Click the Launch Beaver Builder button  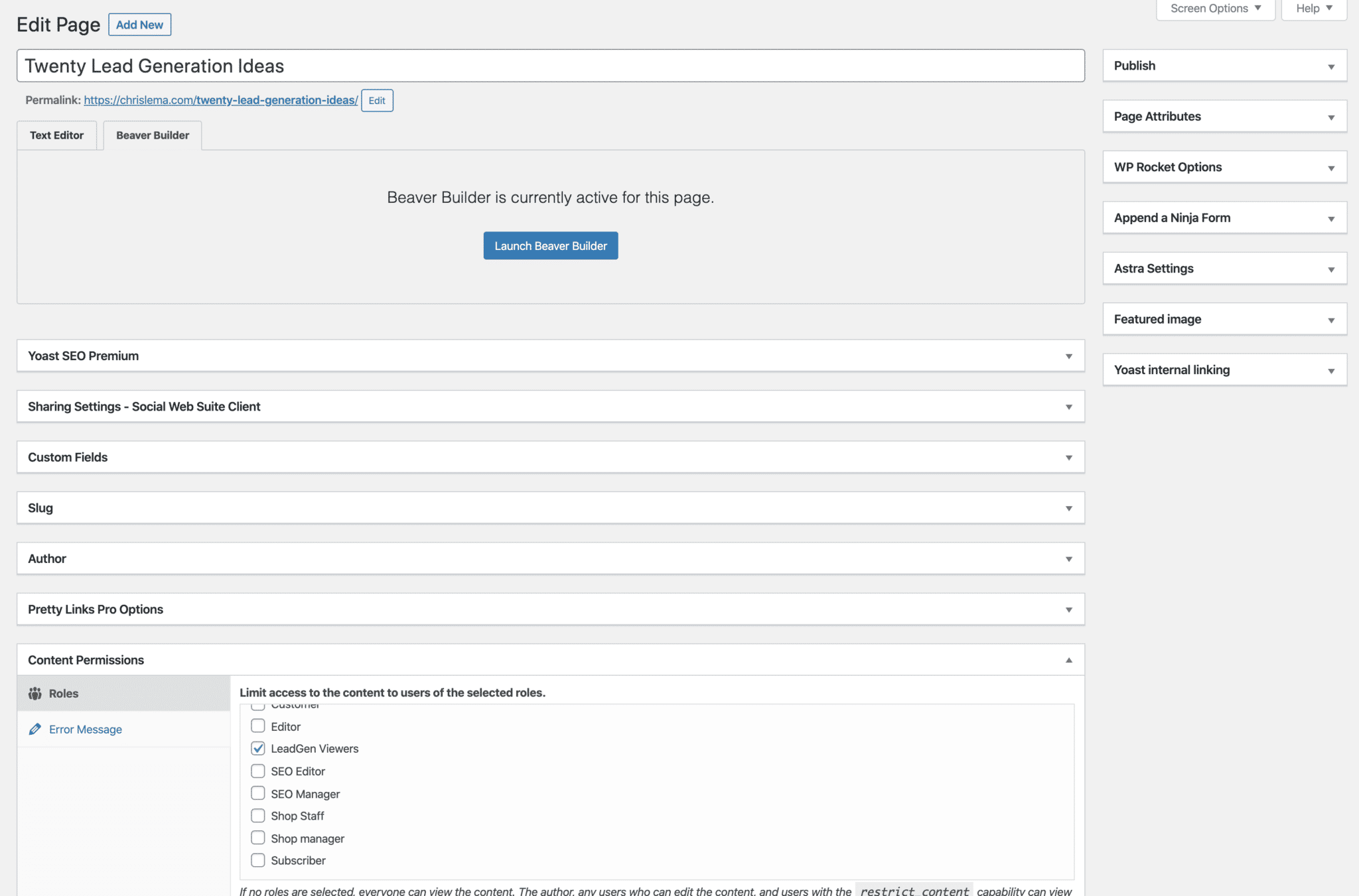(x=550, y=246)
